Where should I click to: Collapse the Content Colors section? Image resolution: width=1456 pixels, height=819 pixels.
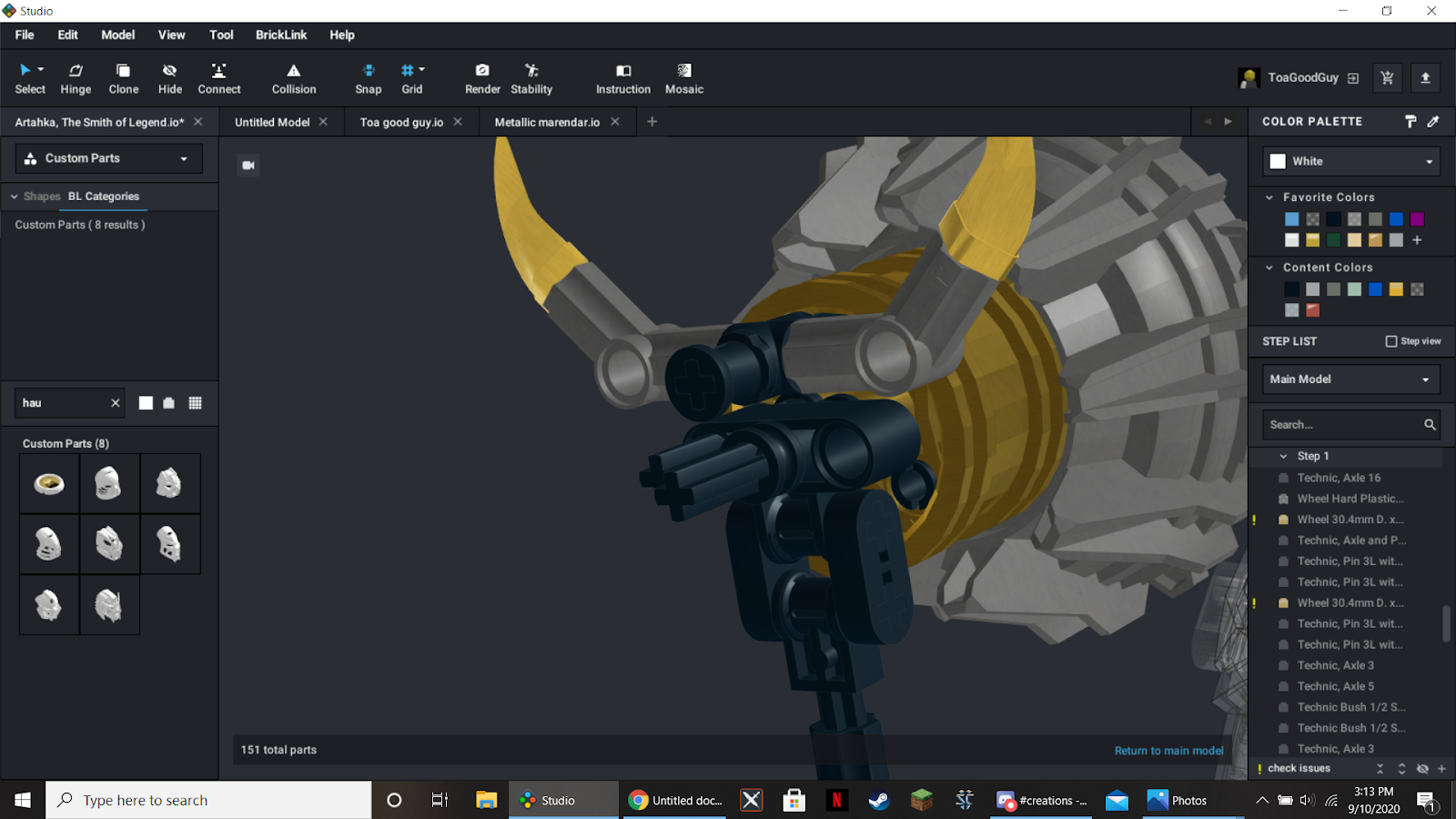pyautogui.click(x=1269, y=268)
